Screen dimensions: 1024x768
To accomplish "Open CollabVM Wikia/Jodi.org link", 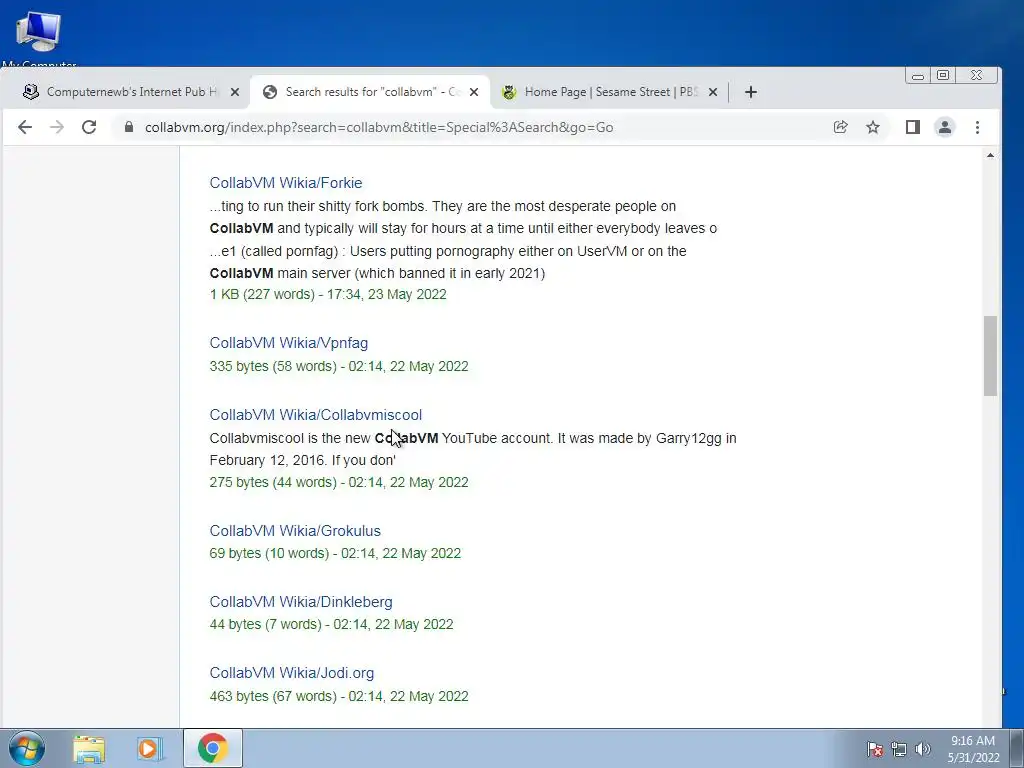I will point(292,673).
